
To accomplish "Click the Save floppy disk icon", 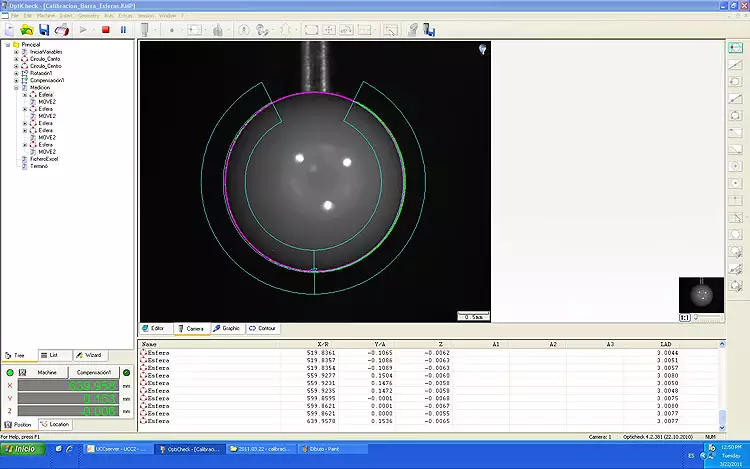I will click(44, 30).
